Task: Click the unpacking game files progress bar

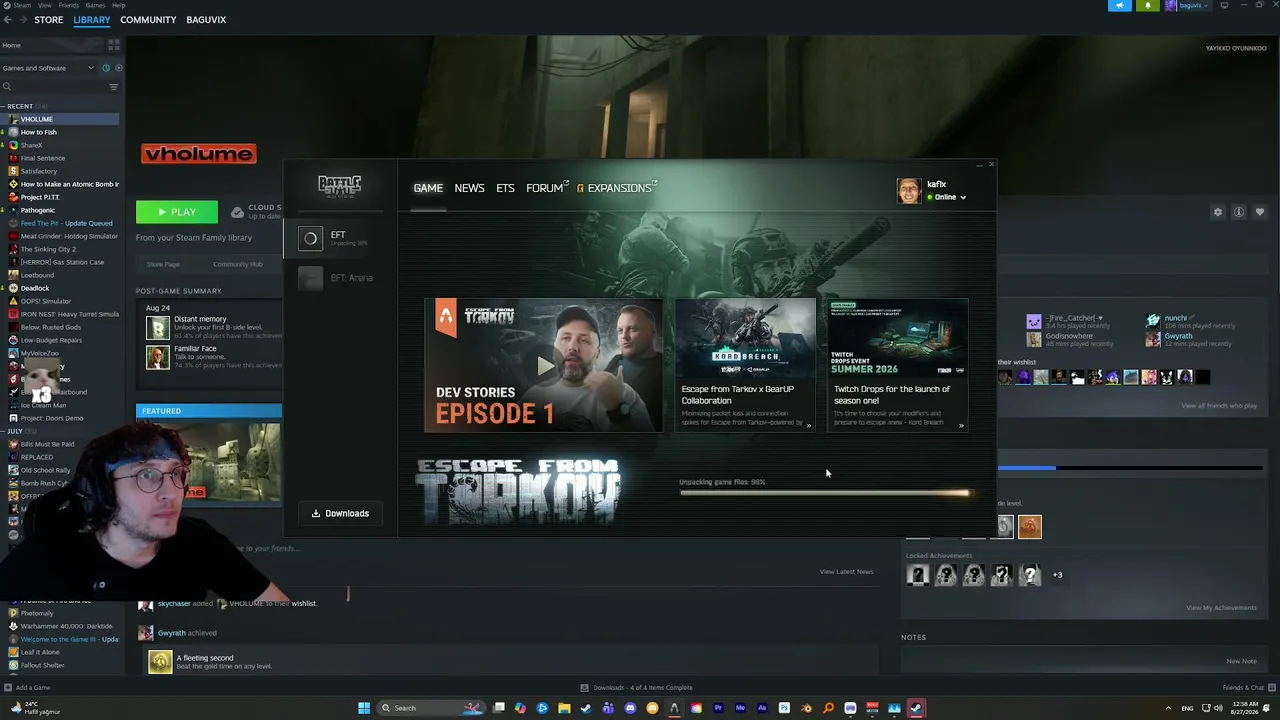Action: [825, 493]
